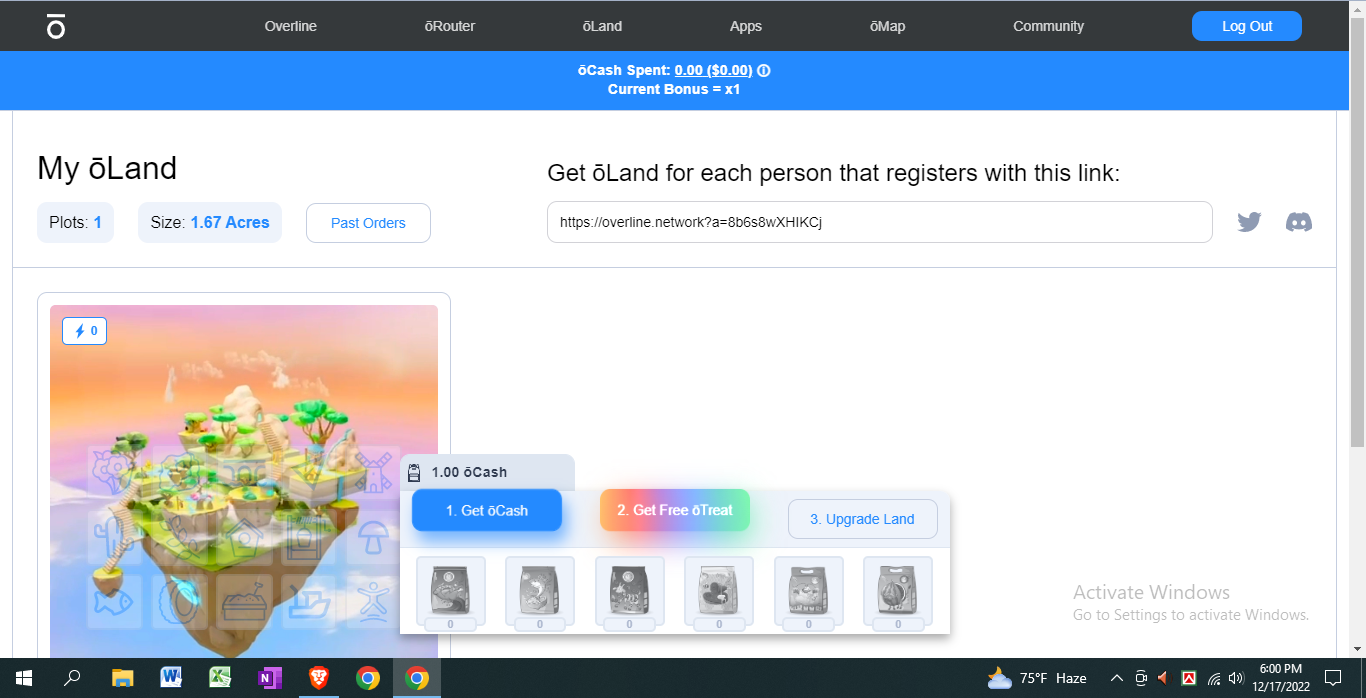Image resolution: width=1366 pixels, height=698 pixels.
Task: Open the Overline menu item
Action: coord(290,26)
